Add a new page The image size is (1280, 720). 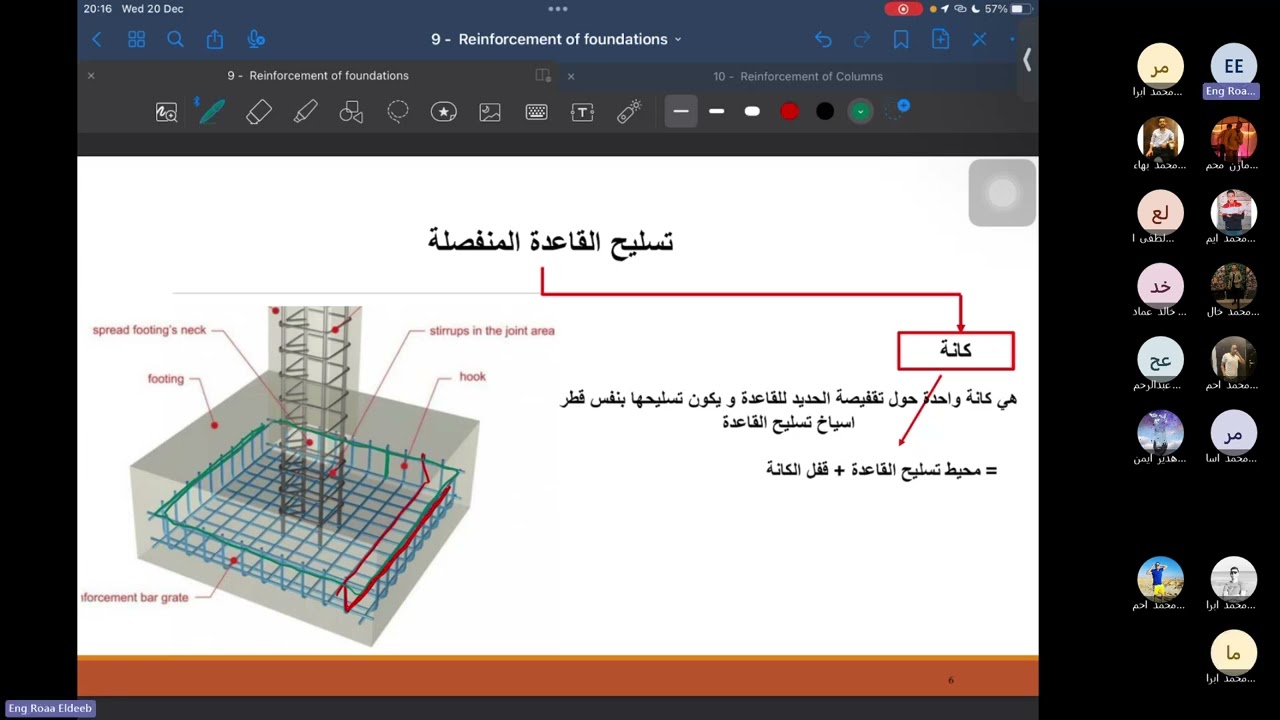coord(940,39)
